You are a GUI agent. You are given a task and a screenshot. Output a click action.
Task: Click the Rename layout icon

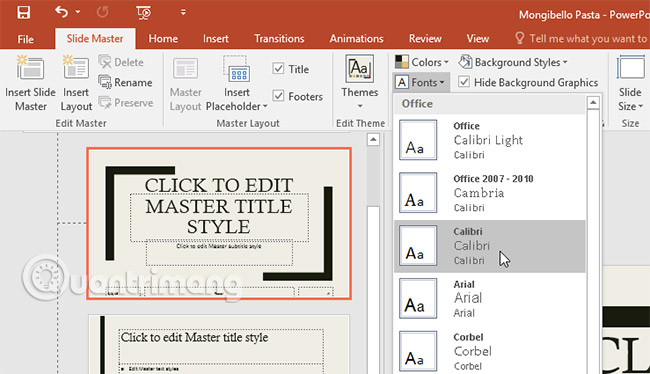click(105, 82)
